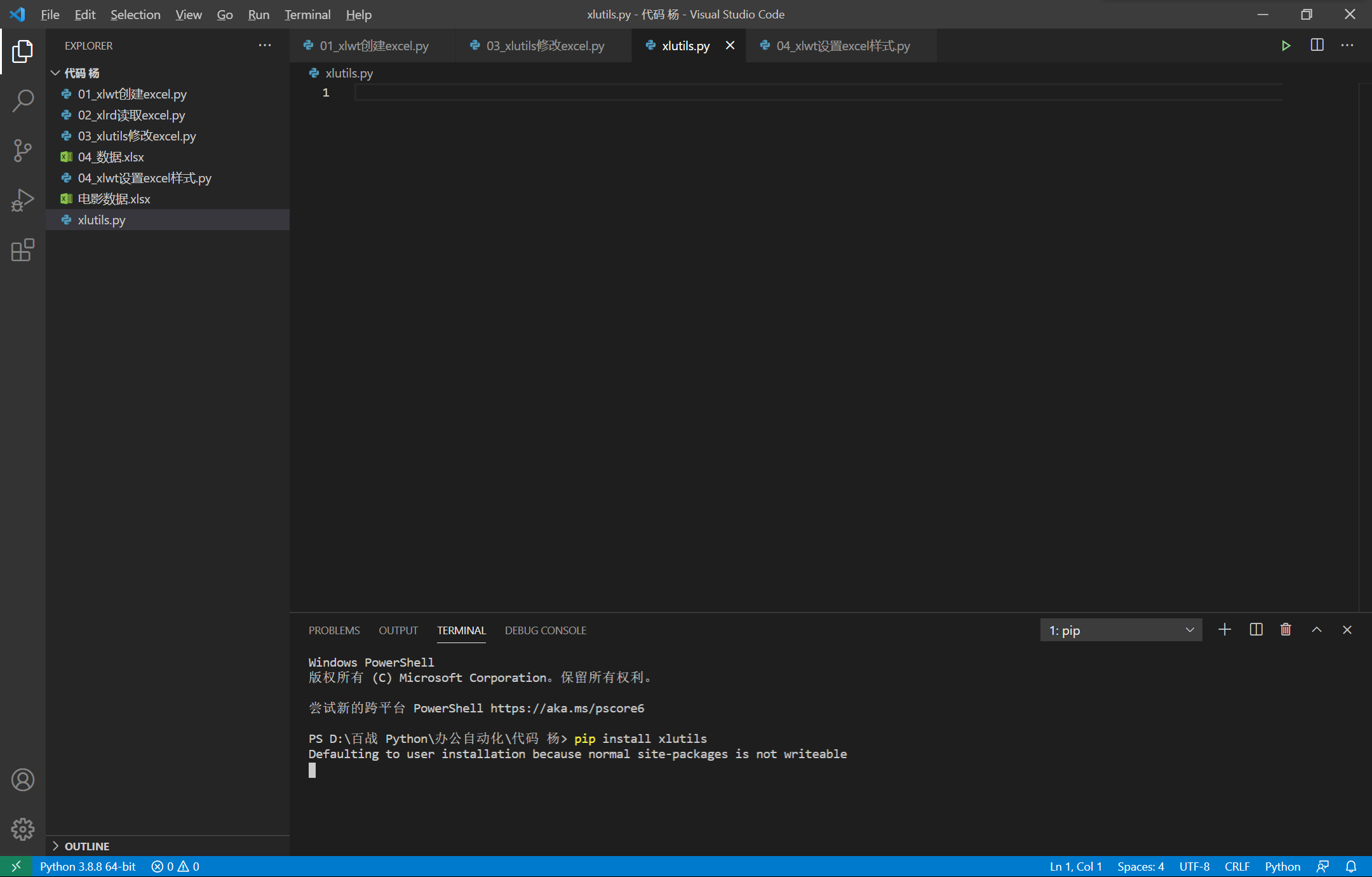This screenshot has height=877, width=1372.
Task: Open the Source Control view
Action: point(23,150)
